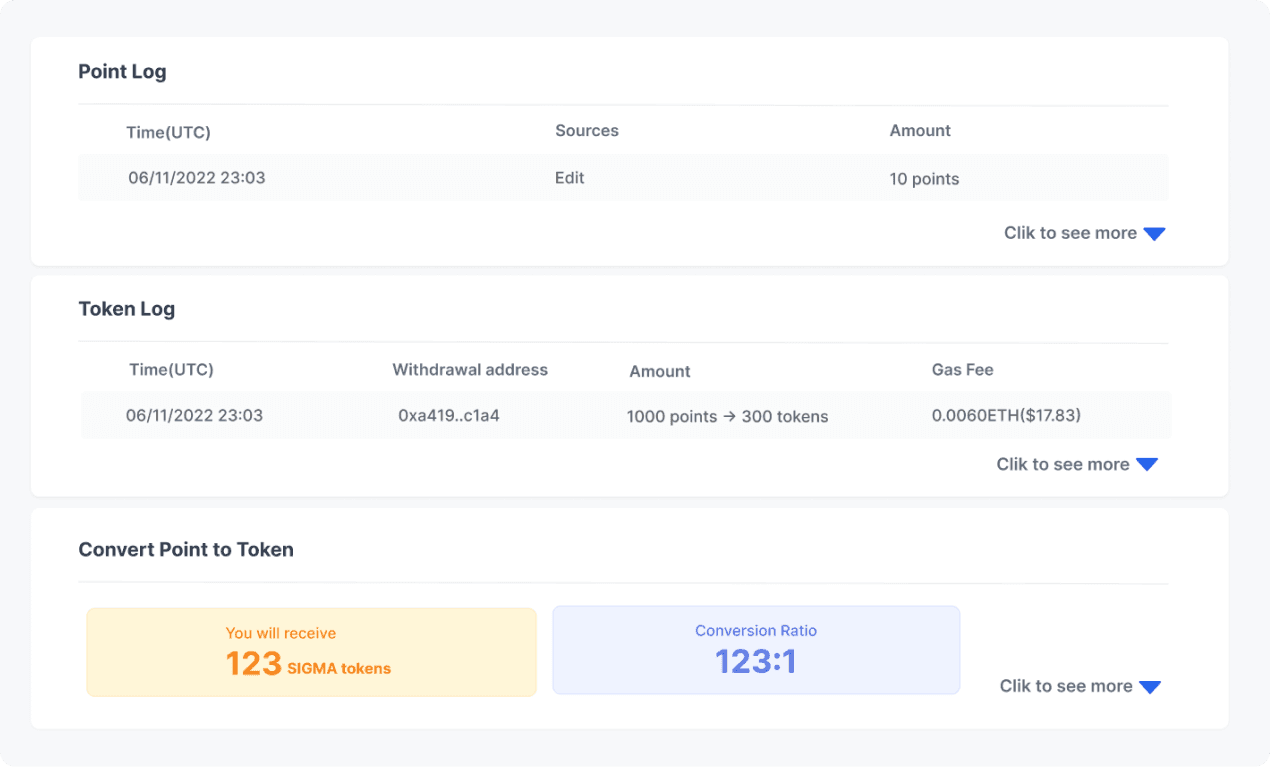This screenshot has height=767, width=1270.
Task: Select the Point Log section title
Action: [x=122, y=71]
